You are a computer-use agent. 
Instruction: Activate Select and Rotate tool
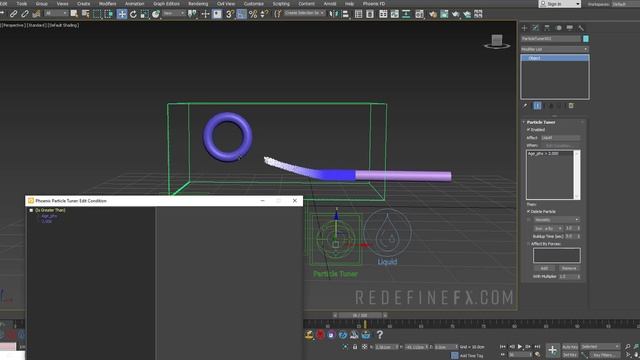(x=133, y=14)
